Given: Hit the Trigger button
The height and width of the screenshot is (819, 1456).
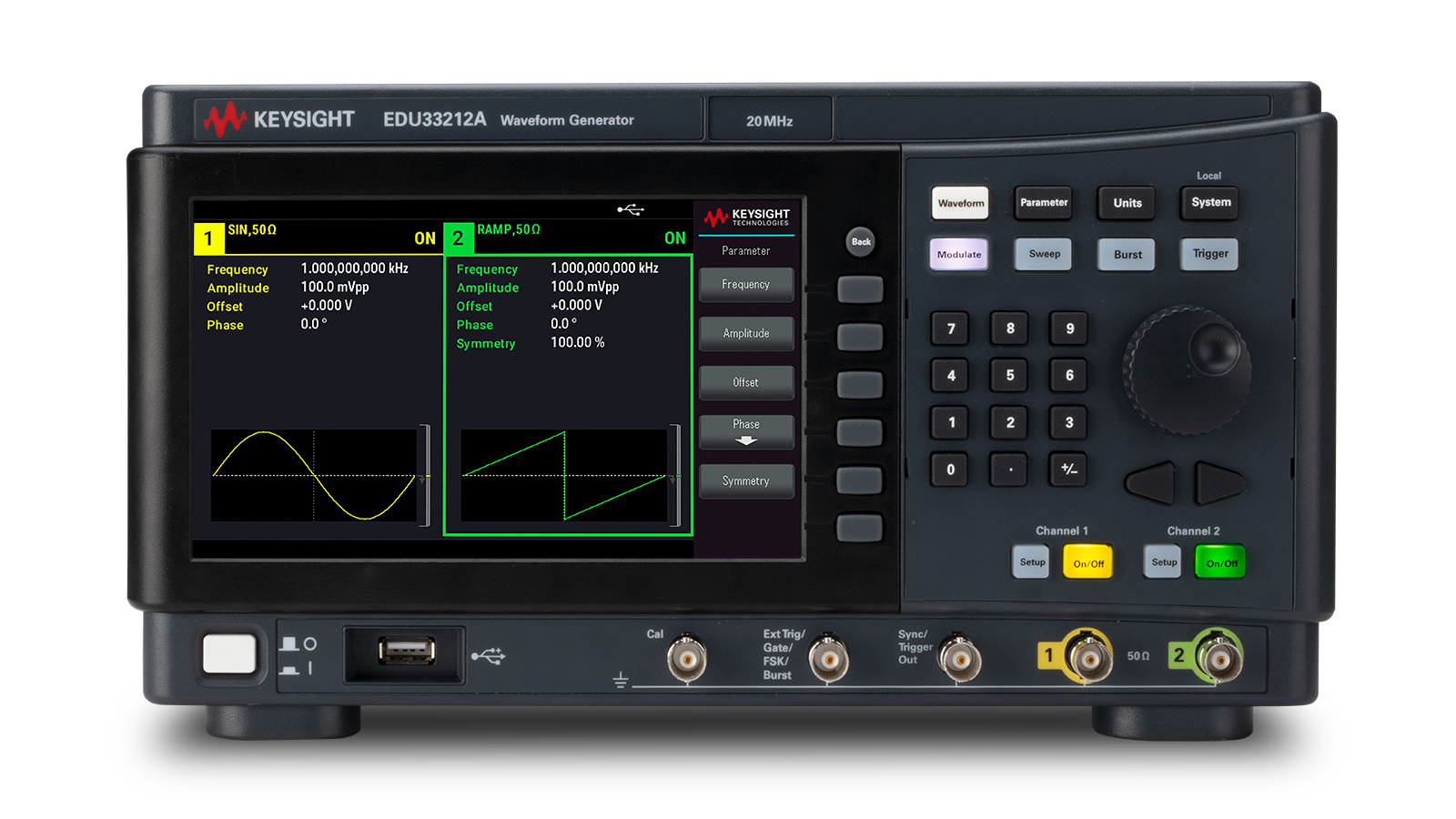Looking at the screenshot, I should coord(1210,254).
